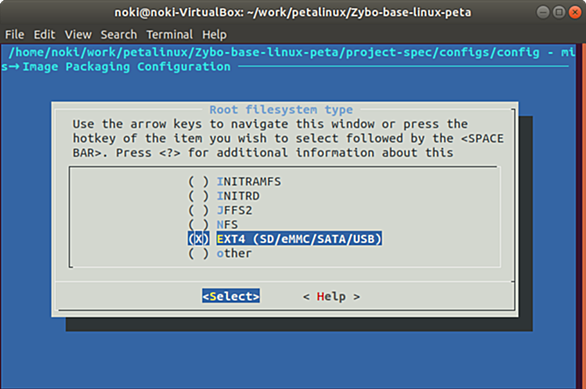Screen dimensions: 586x389
Task: Open the File menu
Action: 15,35
